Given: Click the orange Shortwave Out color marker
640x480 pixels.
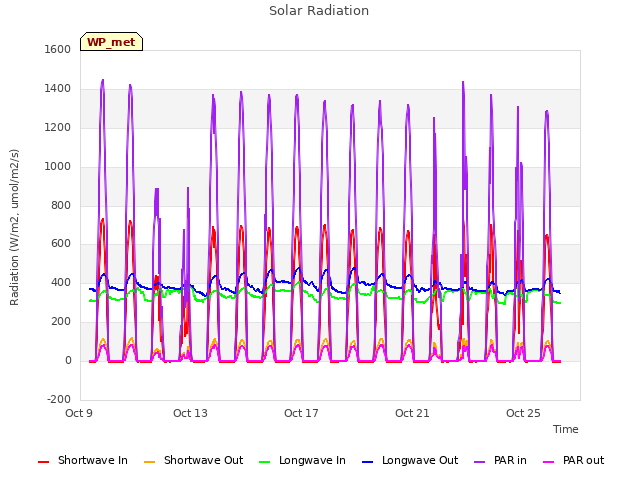Looking at the screenshot, I should 150,462.
